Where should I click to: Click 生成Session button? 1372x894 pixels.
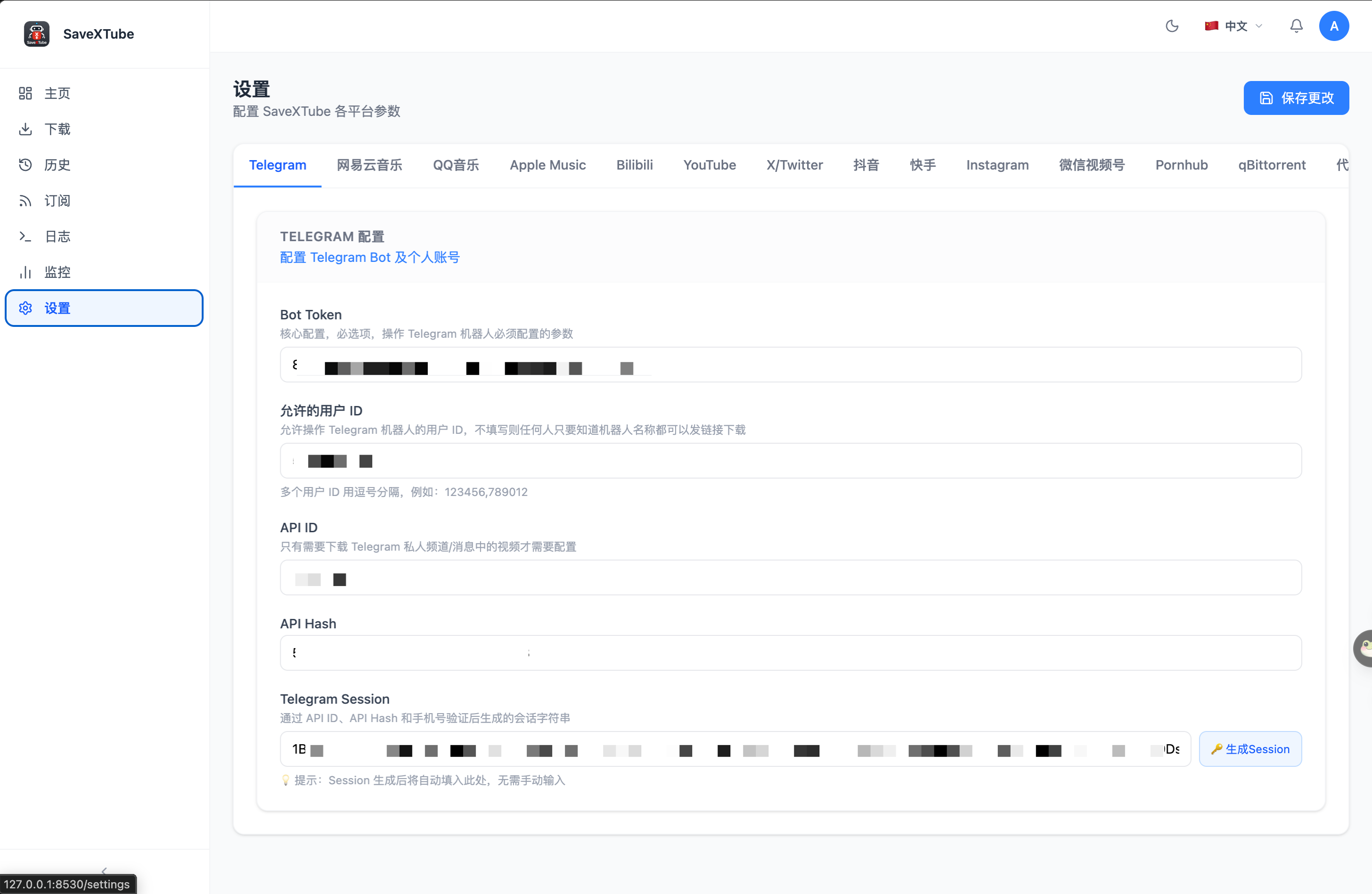click(x=1250, y=749)
